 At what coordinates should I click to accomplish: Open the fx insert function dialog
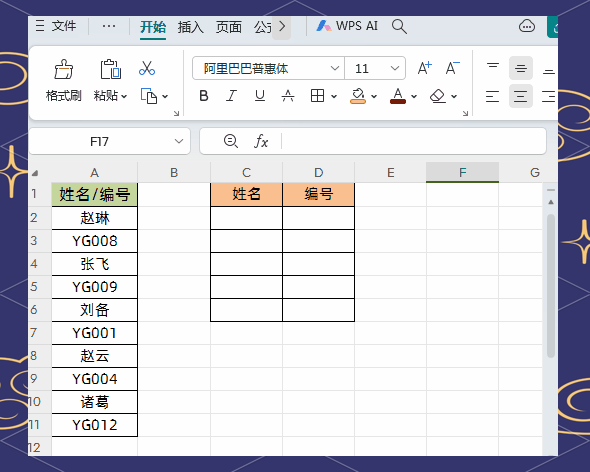pyautogui.click(x=261, y=142)
